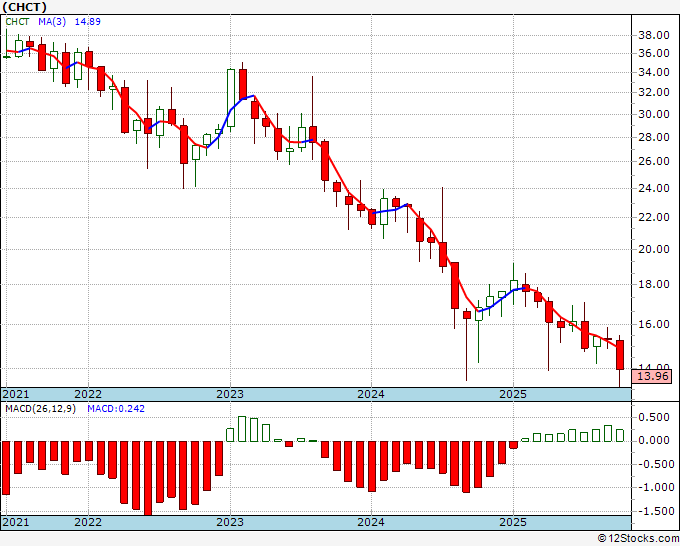Select the 34.00 price axis label
Screen dimensions: 680x546
[654, 72]
